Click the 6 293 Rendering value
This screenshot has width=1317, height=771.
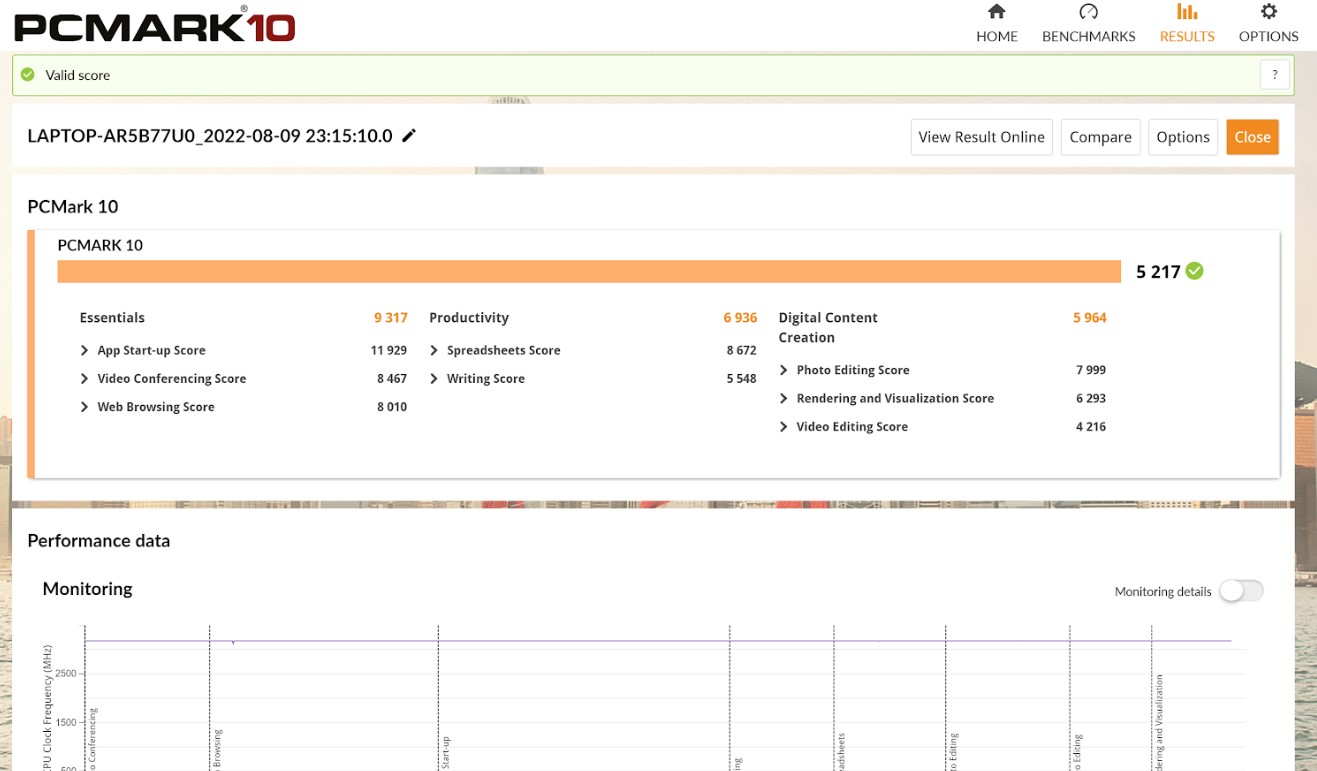coord(1091,398)
